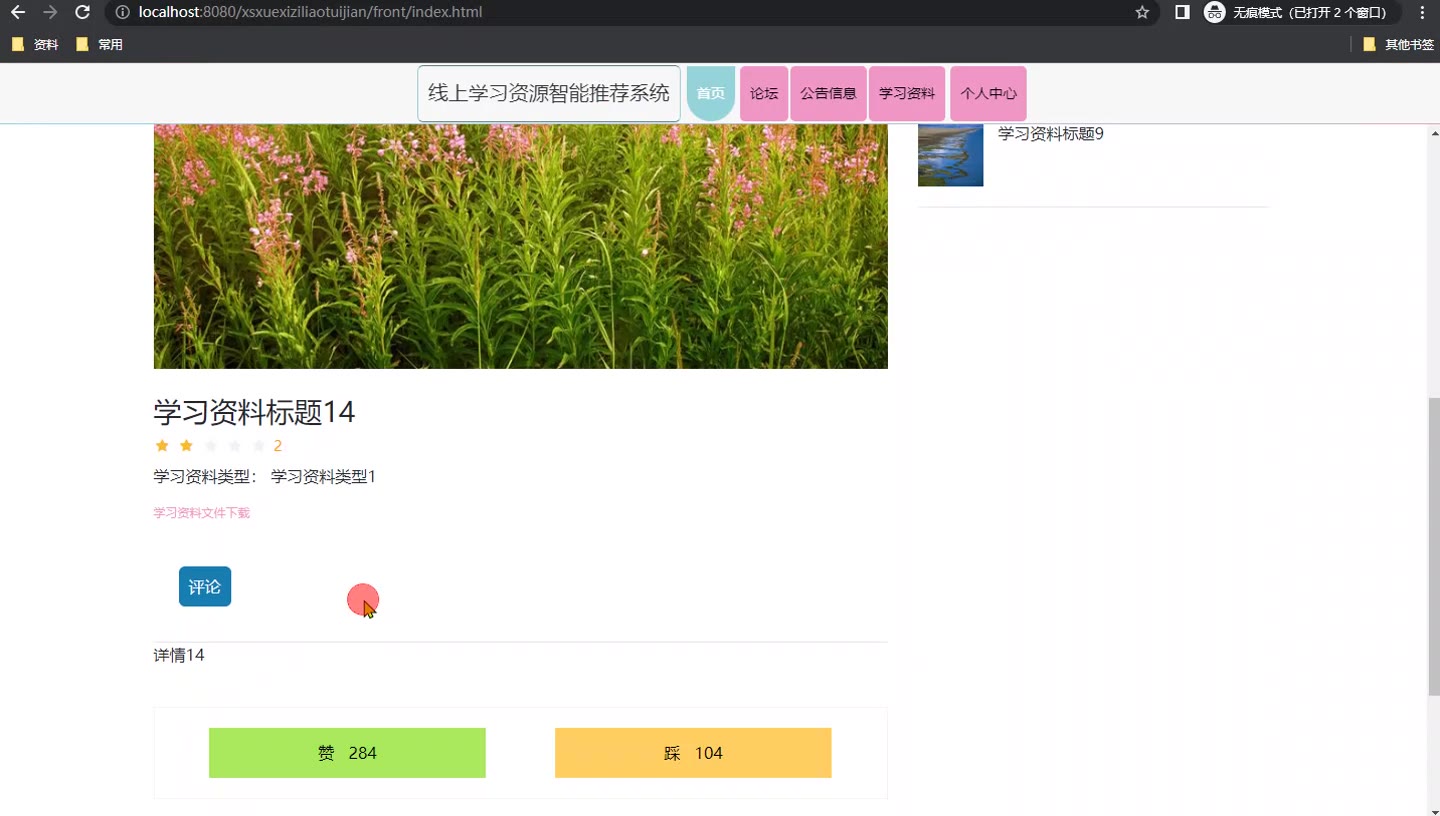Click the rating score number 2

pos(278,446)
